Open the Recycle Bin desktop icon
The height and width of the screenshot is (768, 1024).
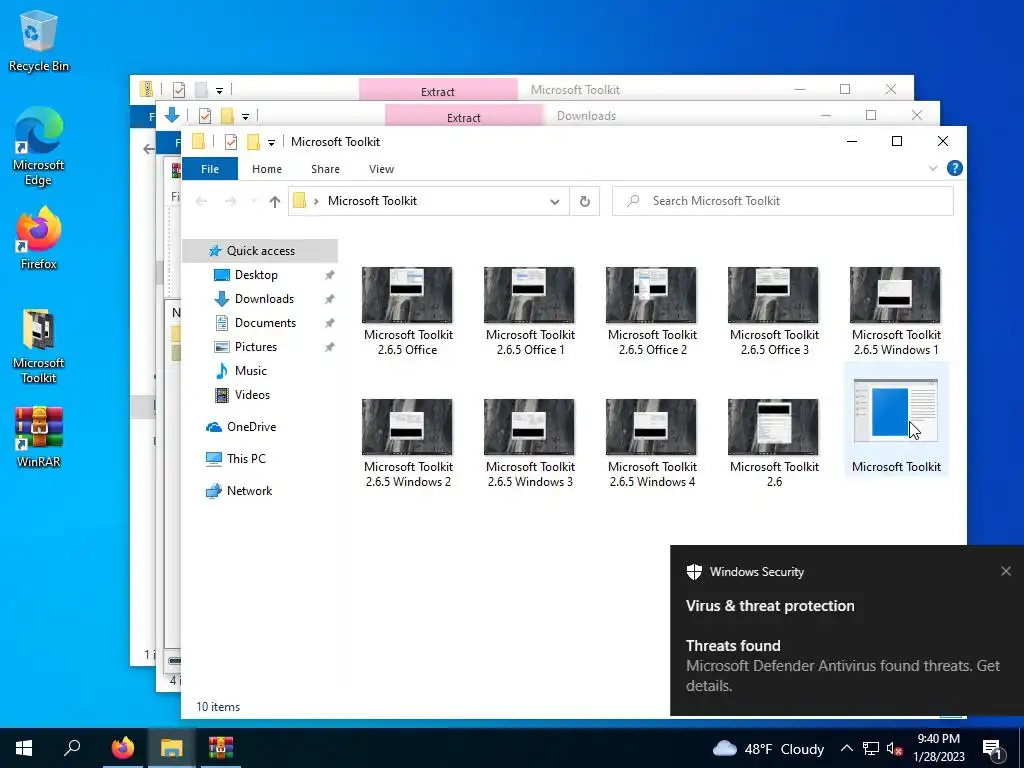[39, 40]
